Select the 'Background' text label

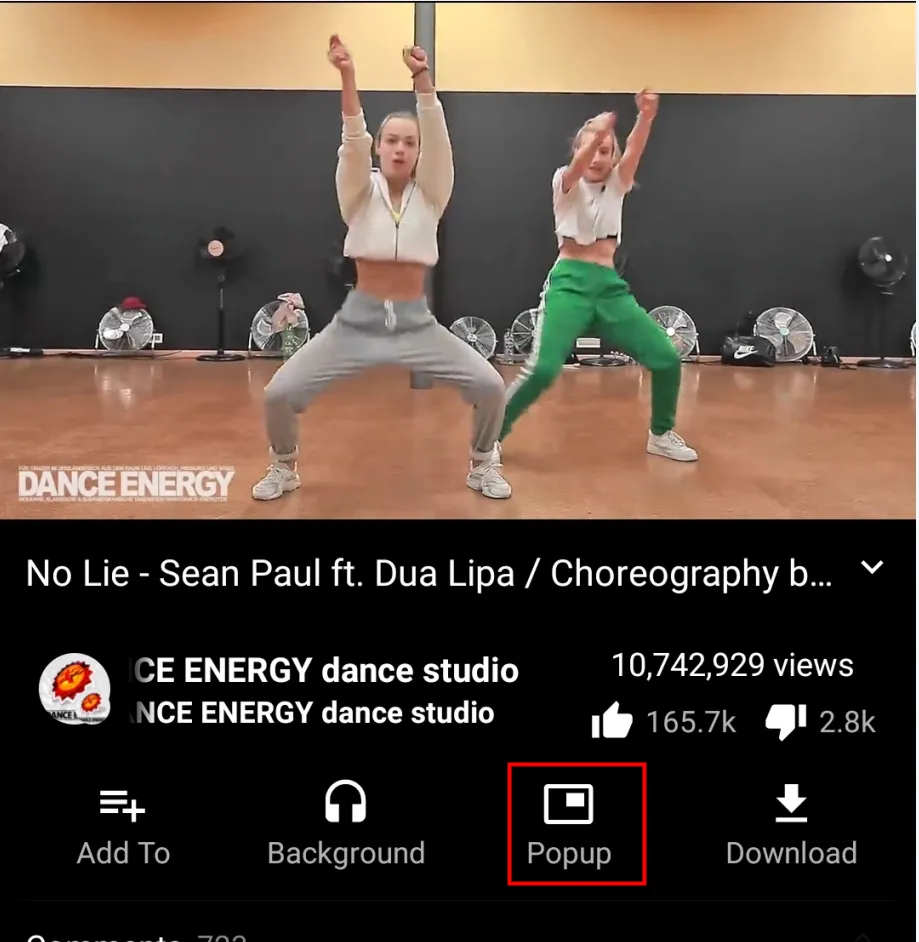[x=346, y=853]
